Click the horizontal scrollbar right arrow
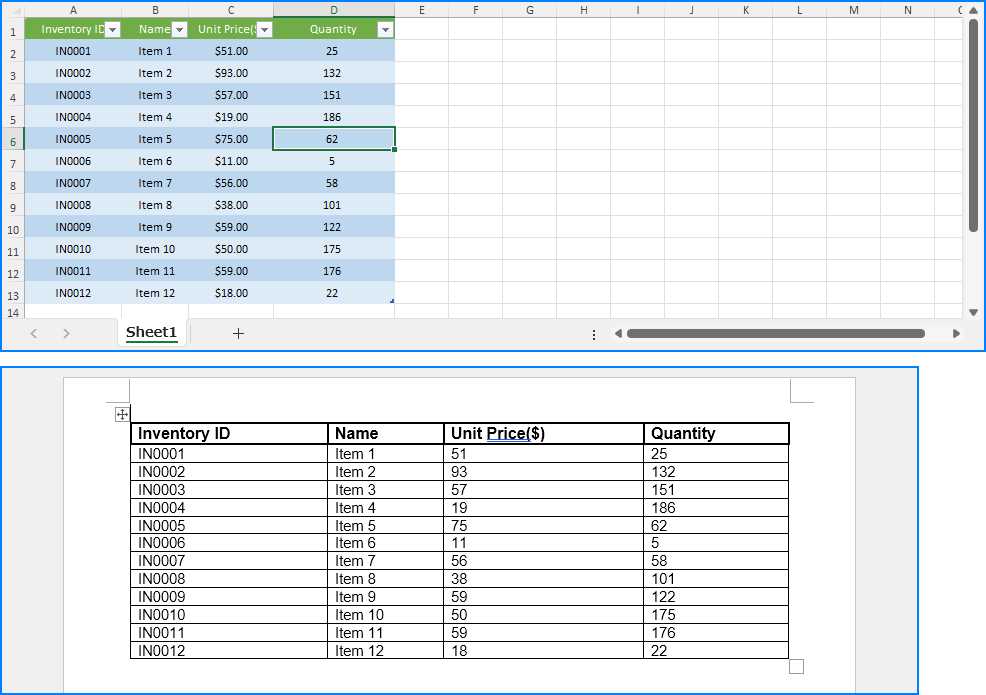This screenshot has width=986, height=695. pos(956,333)
